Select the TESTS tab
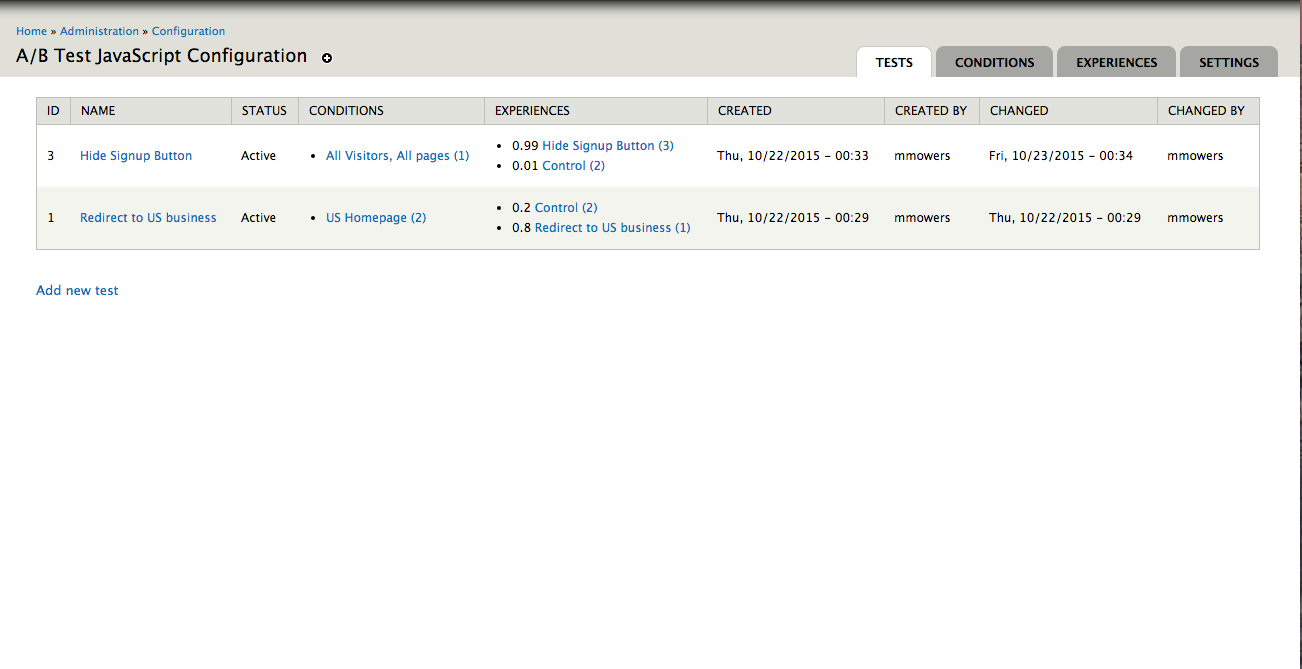This screenshot has height=669, width=1302. click(893, 62)
